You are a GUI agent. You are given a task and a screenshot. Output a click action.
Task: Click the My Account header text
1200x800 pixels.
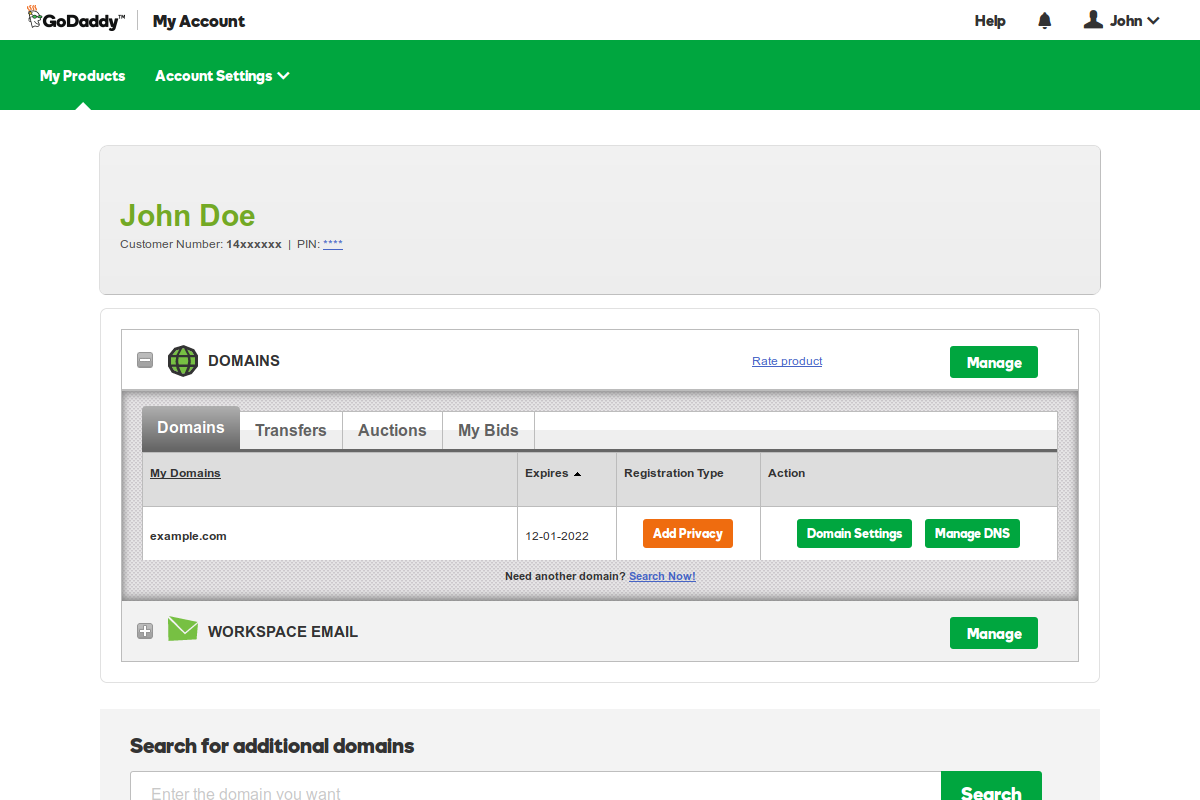(x=199, y=21)
